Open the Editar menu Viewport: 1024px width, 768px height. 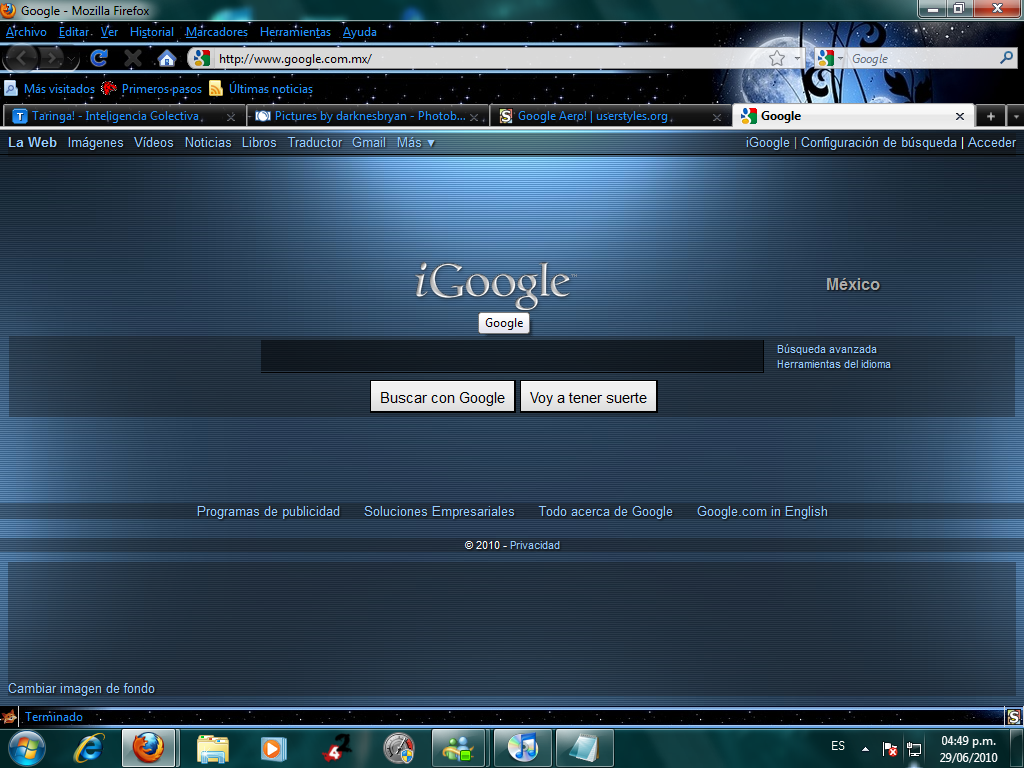pos(74,32)
